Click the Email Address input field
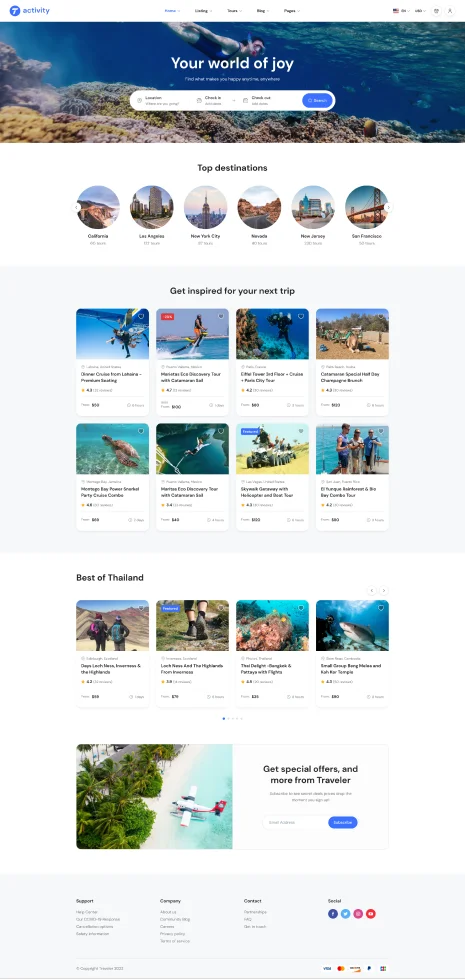This screenshot has height=979, width=465. point(295,822)
